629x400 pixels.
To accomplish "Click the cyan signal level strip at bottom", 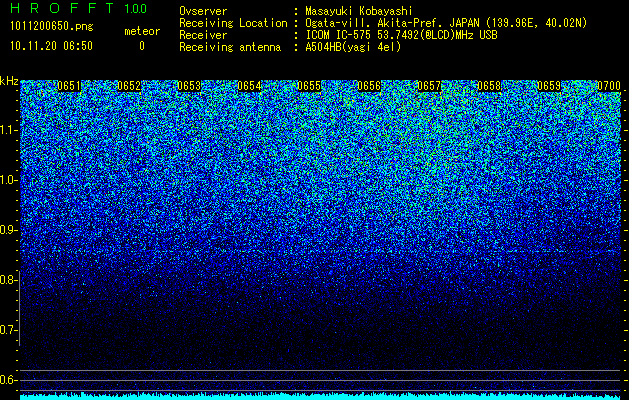I will pos(321,397).
